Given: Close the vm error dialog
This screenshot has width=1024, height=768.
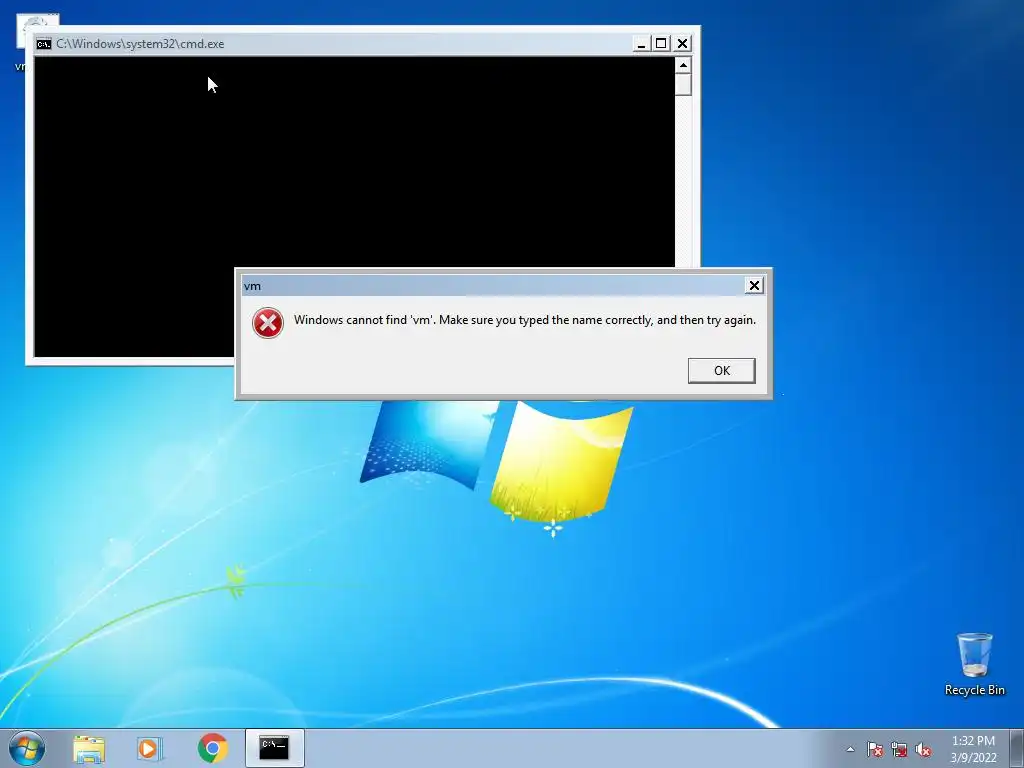Looking at the screenshot, I should point(754,285).
